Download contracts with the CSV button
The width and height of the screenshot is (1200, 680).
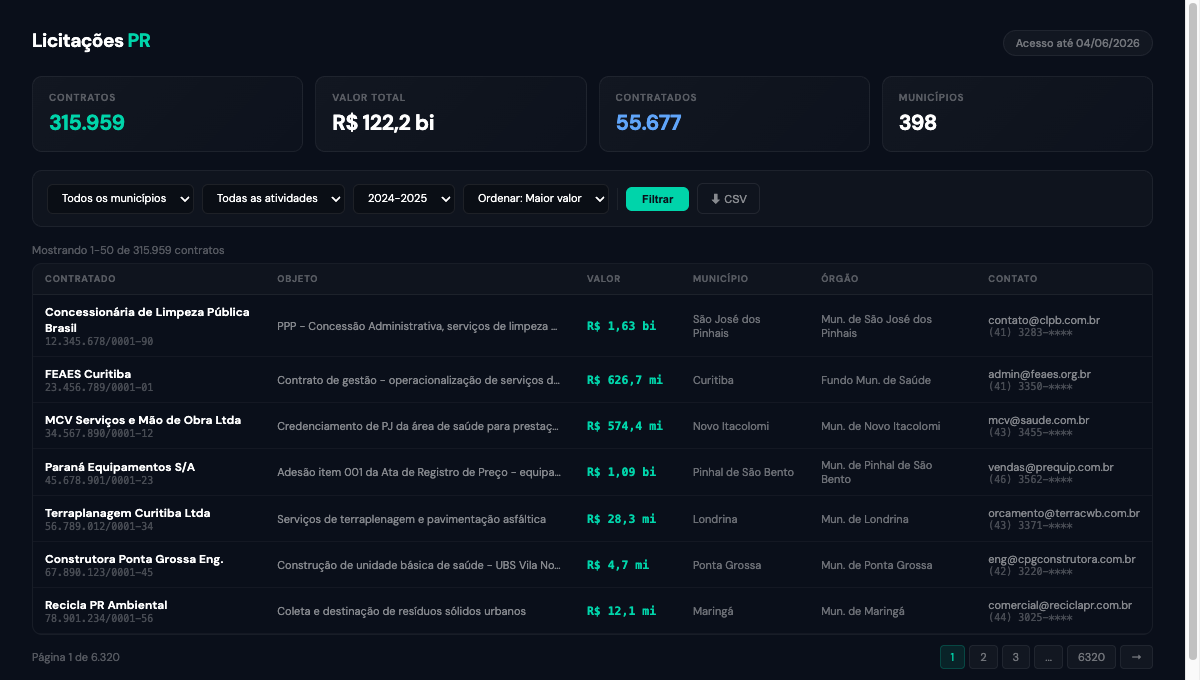728,199
